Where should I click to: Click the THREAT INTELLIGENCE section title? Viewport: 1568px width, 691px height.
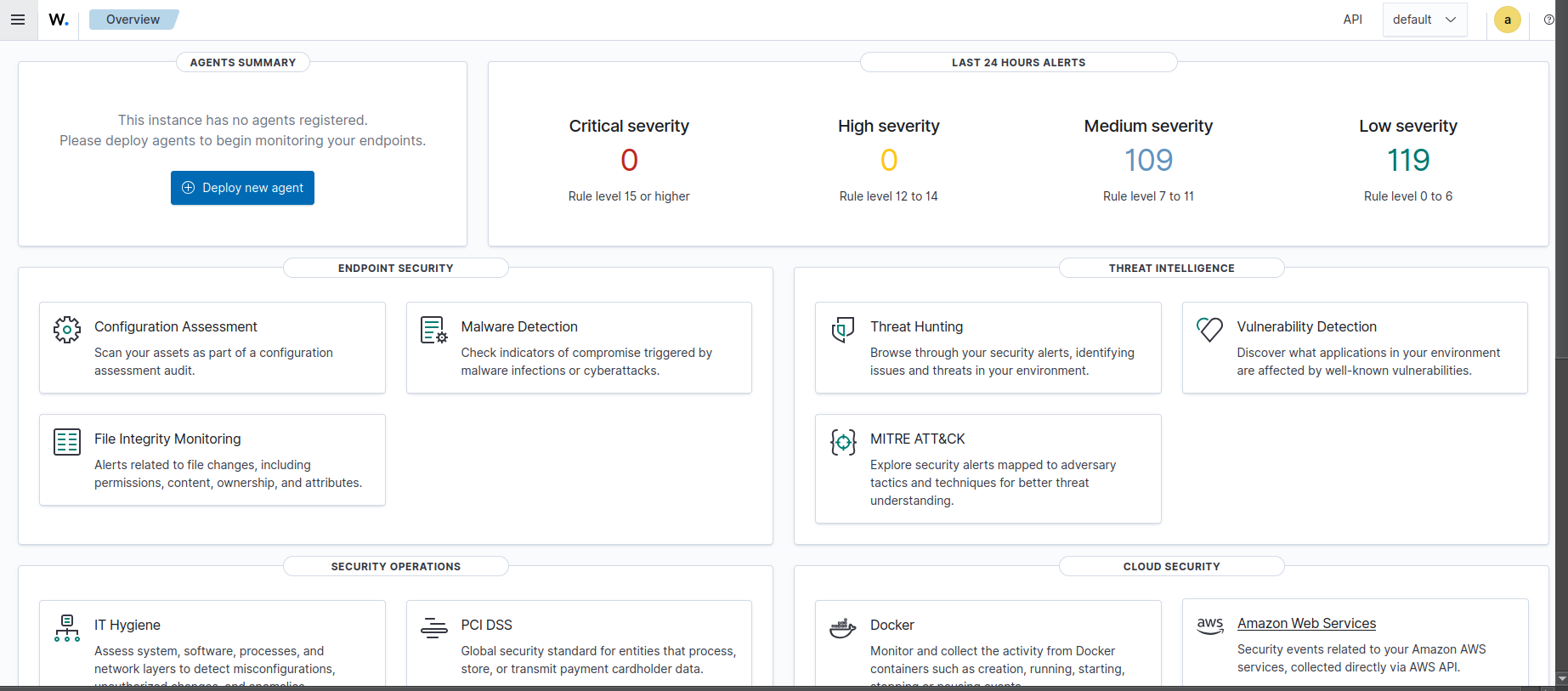(x=1172, y=268)
